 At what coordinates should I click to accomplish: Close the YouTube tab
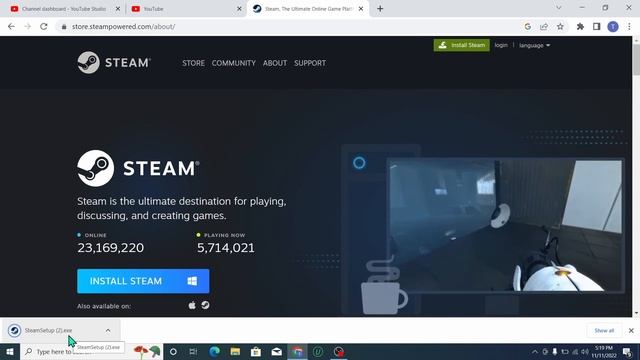point(239,9)
